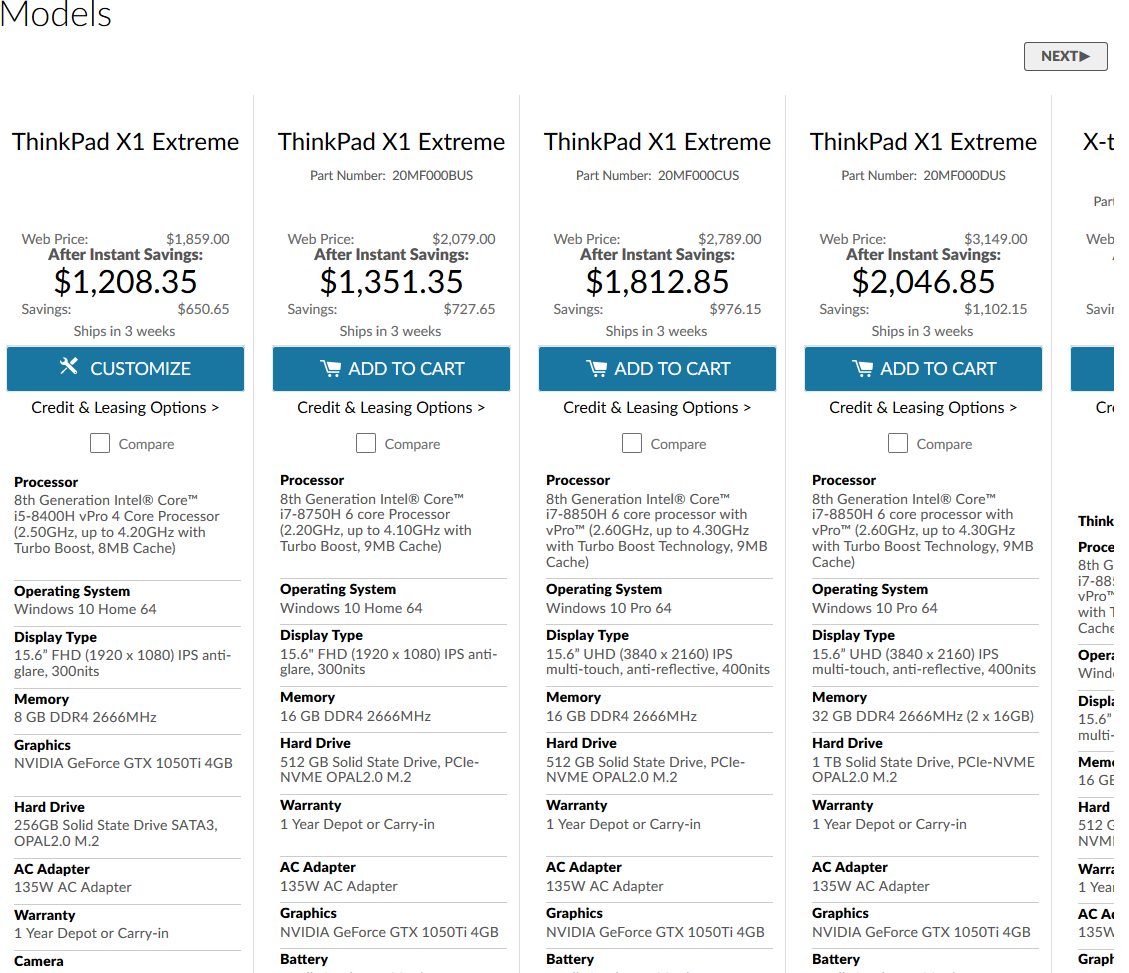Tick Compare checkbox for the $1,208.35 model

100,443
